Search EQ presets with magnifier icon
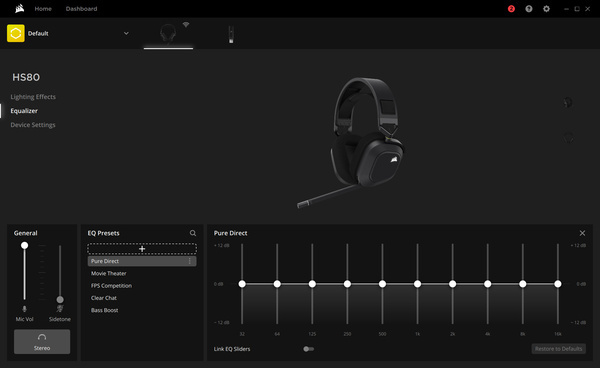Viewport: 600px width, 368px height. 193,233
